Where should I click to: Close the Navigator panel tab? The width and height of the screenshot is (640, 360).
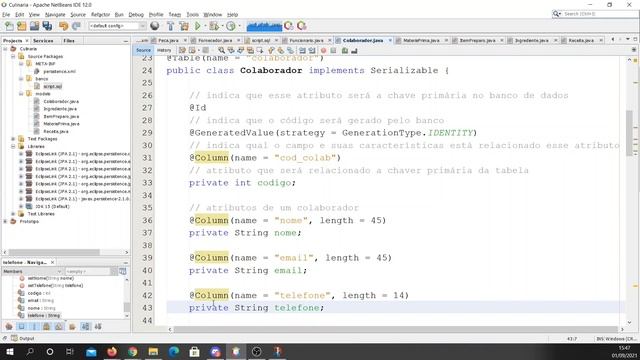coord(53,262)
